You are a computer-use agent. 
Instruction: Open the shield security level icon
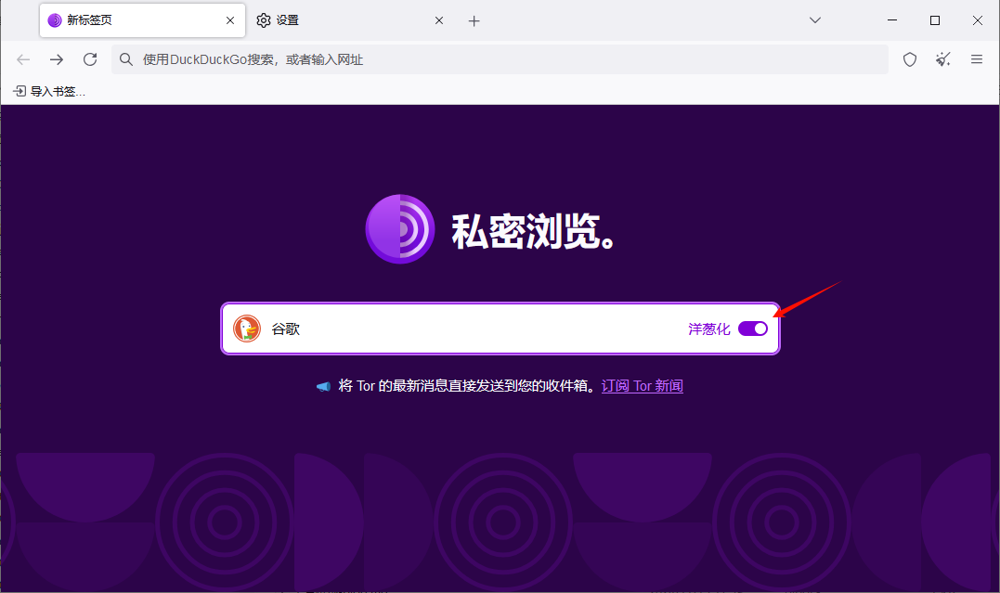[910, 60]
